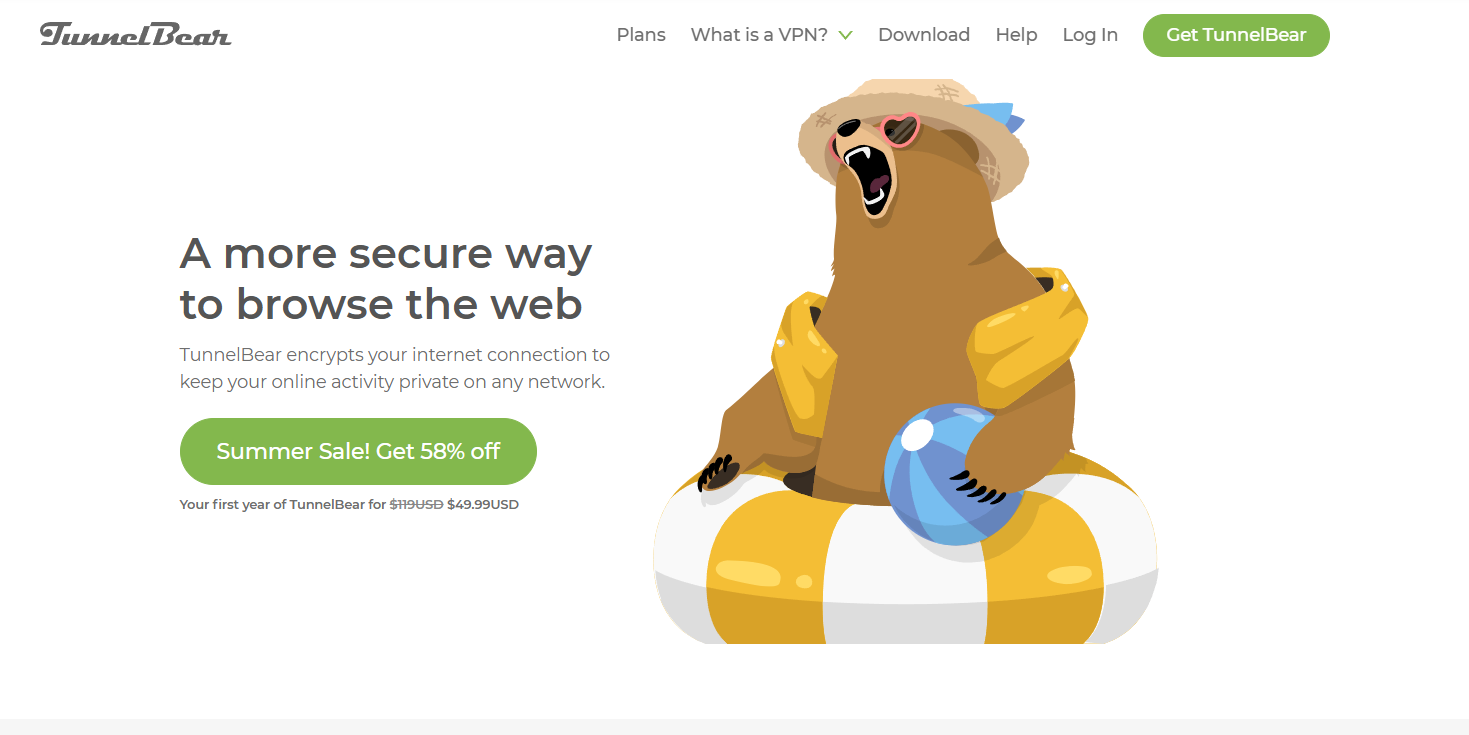Click the crossed-out $119USD price
1469x735 pixels.
click(416, 504)
